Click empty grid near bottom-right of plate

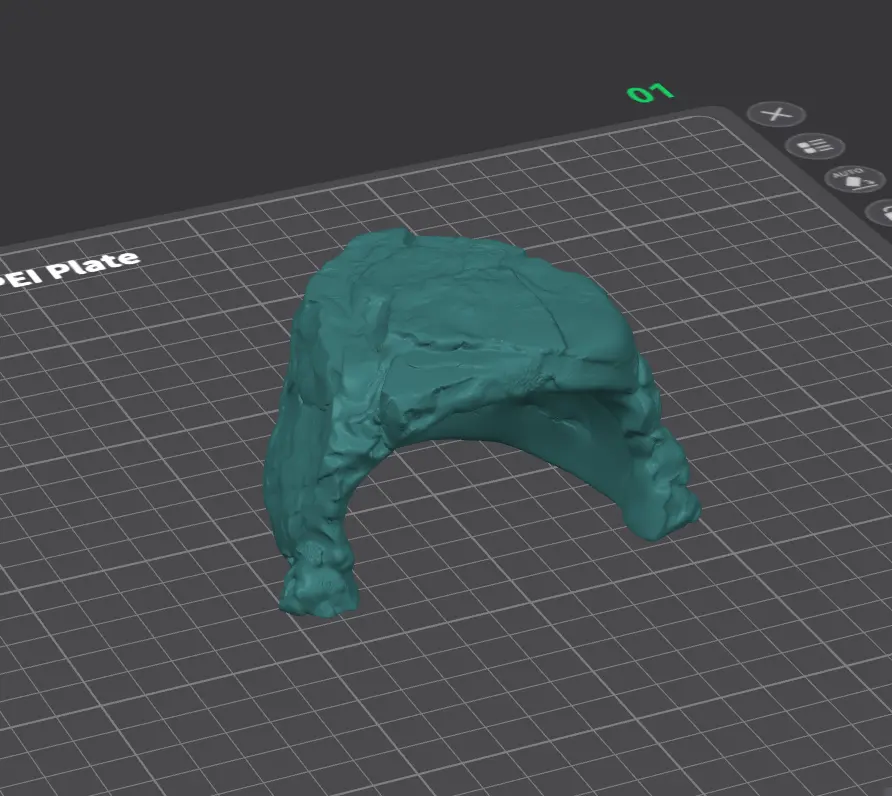(796, 683)
